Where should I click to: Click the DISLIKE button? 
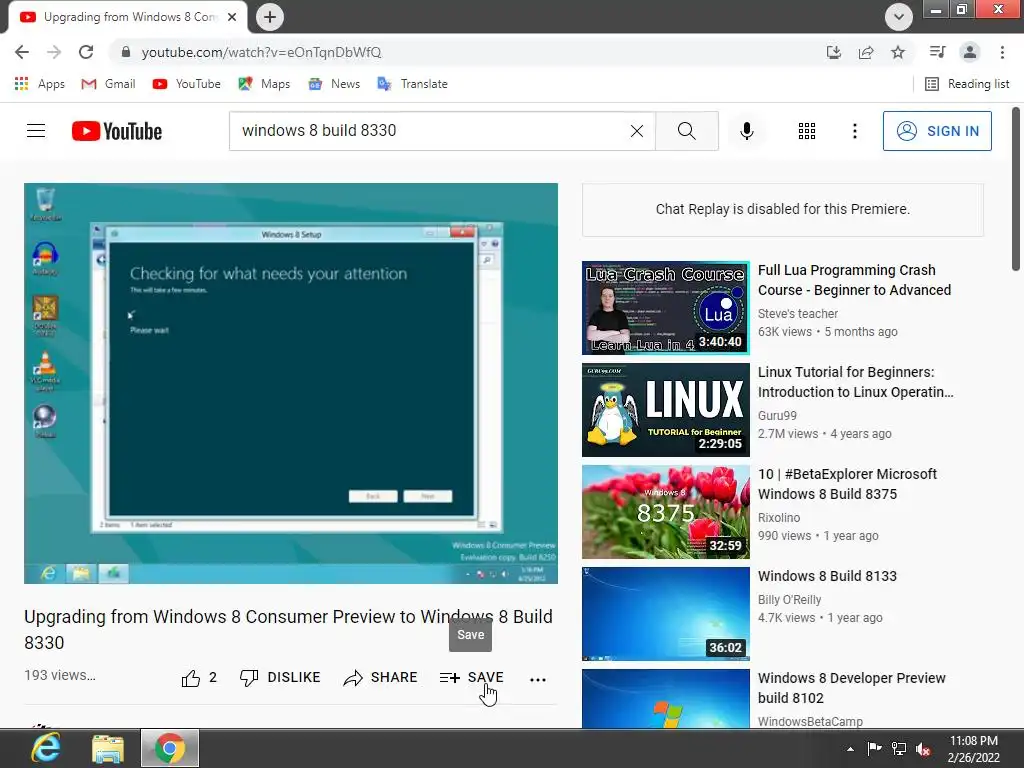coord(280,678)
